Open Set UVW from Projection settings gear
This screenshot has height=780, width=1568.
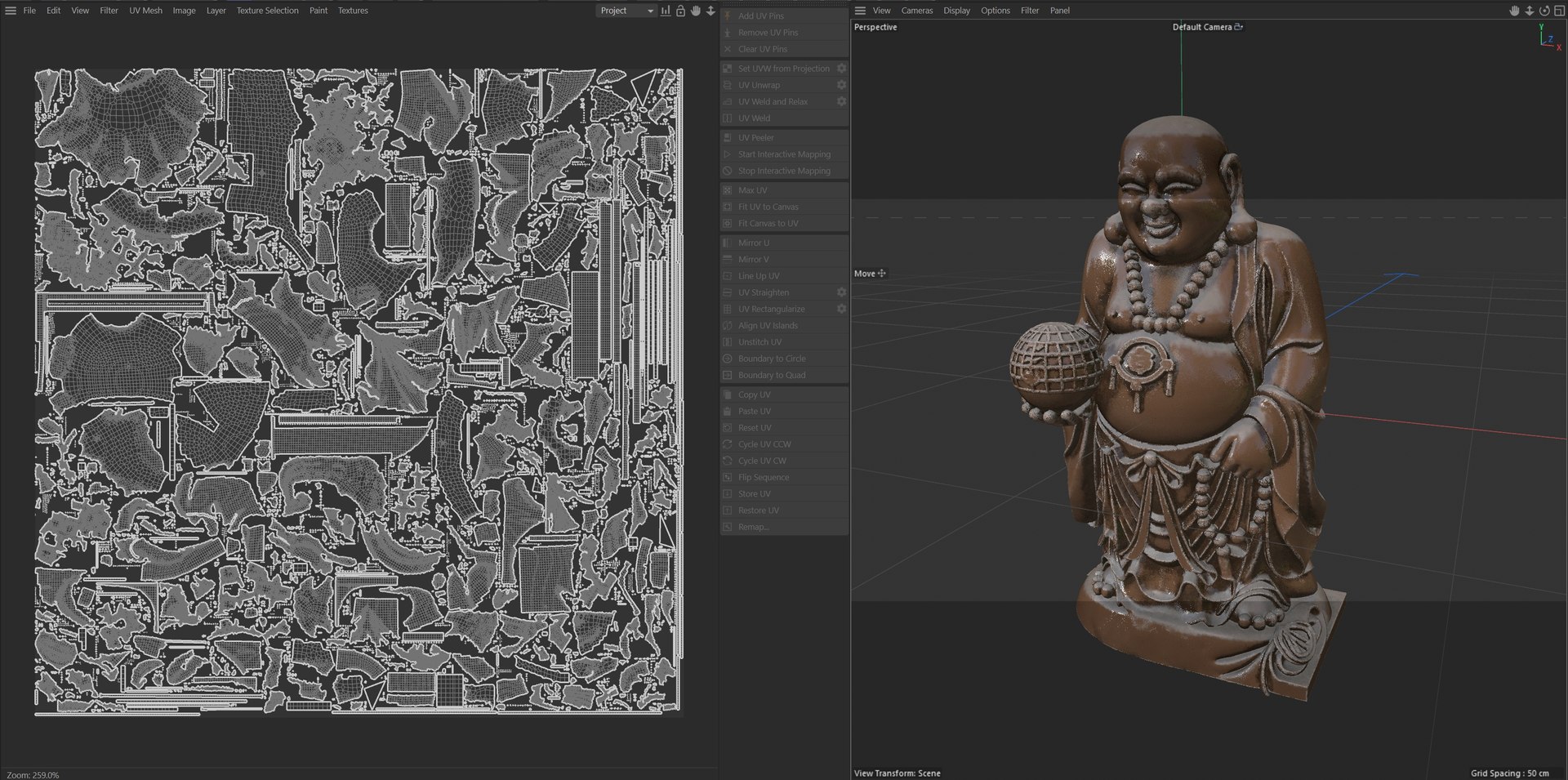pyautogui.click(x=841, y=69)
